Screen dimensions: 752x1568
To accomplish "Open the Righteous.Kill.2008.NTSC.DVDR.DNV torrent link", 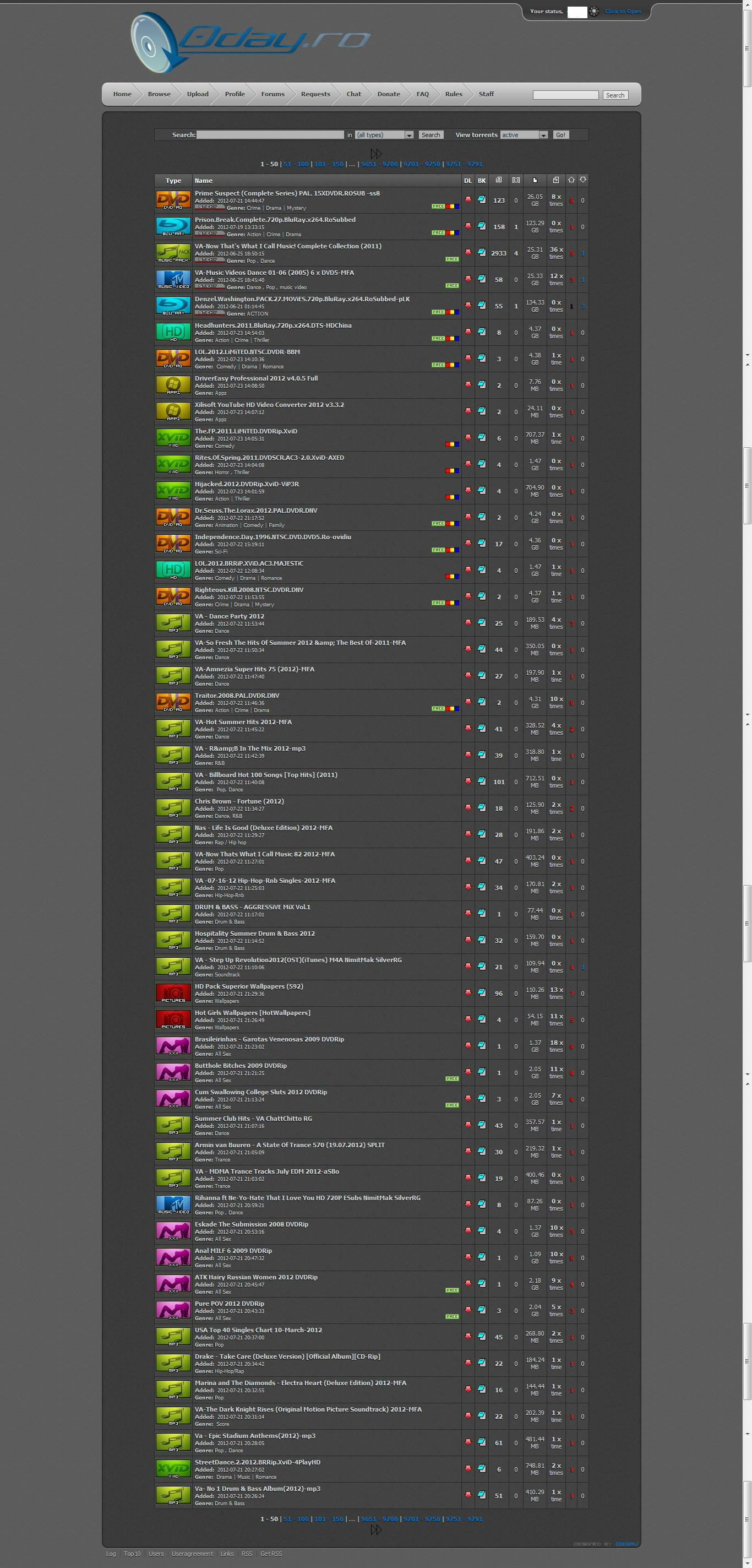I will (249, 589).
